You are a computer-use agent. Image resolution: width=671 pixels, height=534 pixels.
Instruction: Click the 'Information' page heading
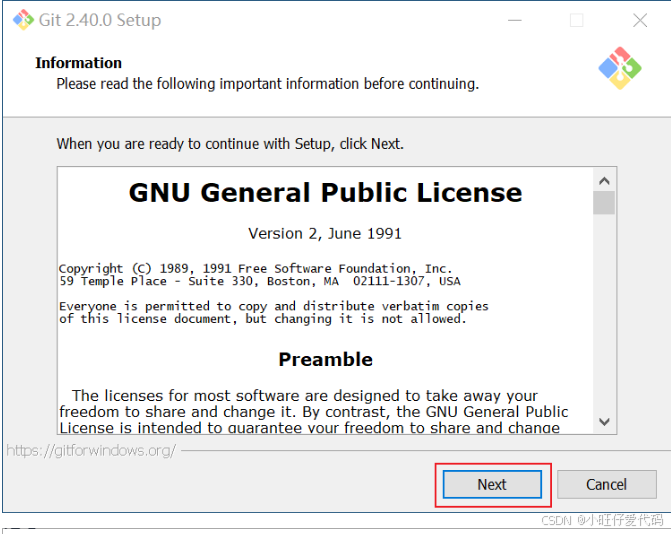pyautogui.click(x=78, y=63)
